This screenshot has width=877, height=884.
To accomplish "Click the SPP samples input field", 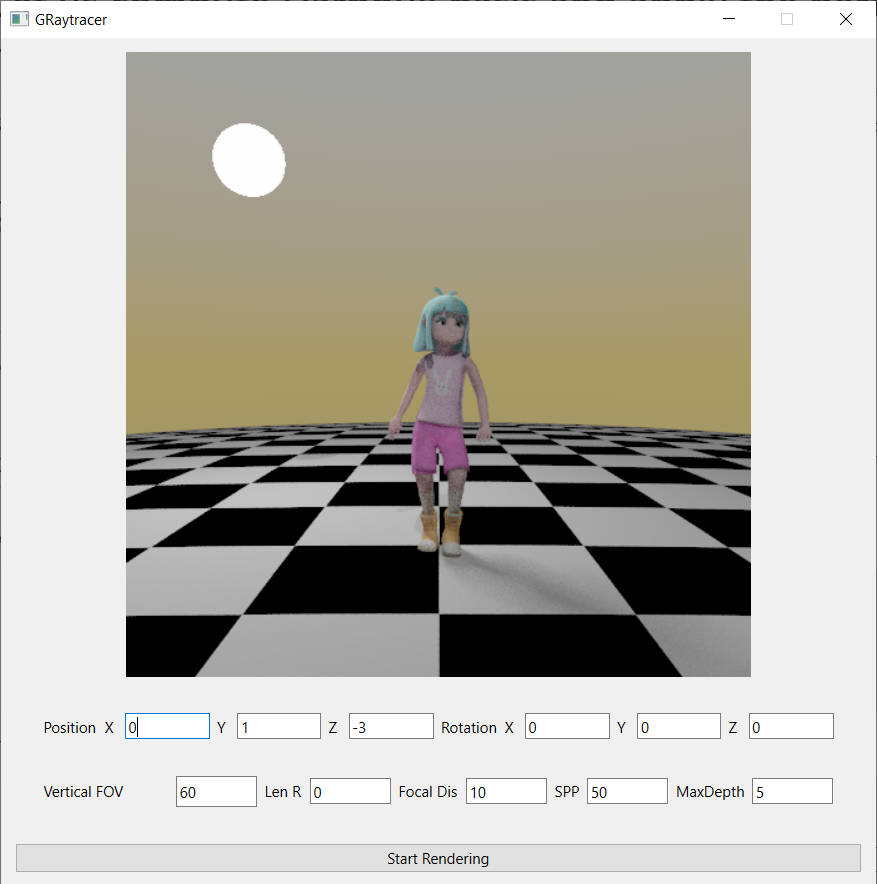I will (x=627, y=792).
